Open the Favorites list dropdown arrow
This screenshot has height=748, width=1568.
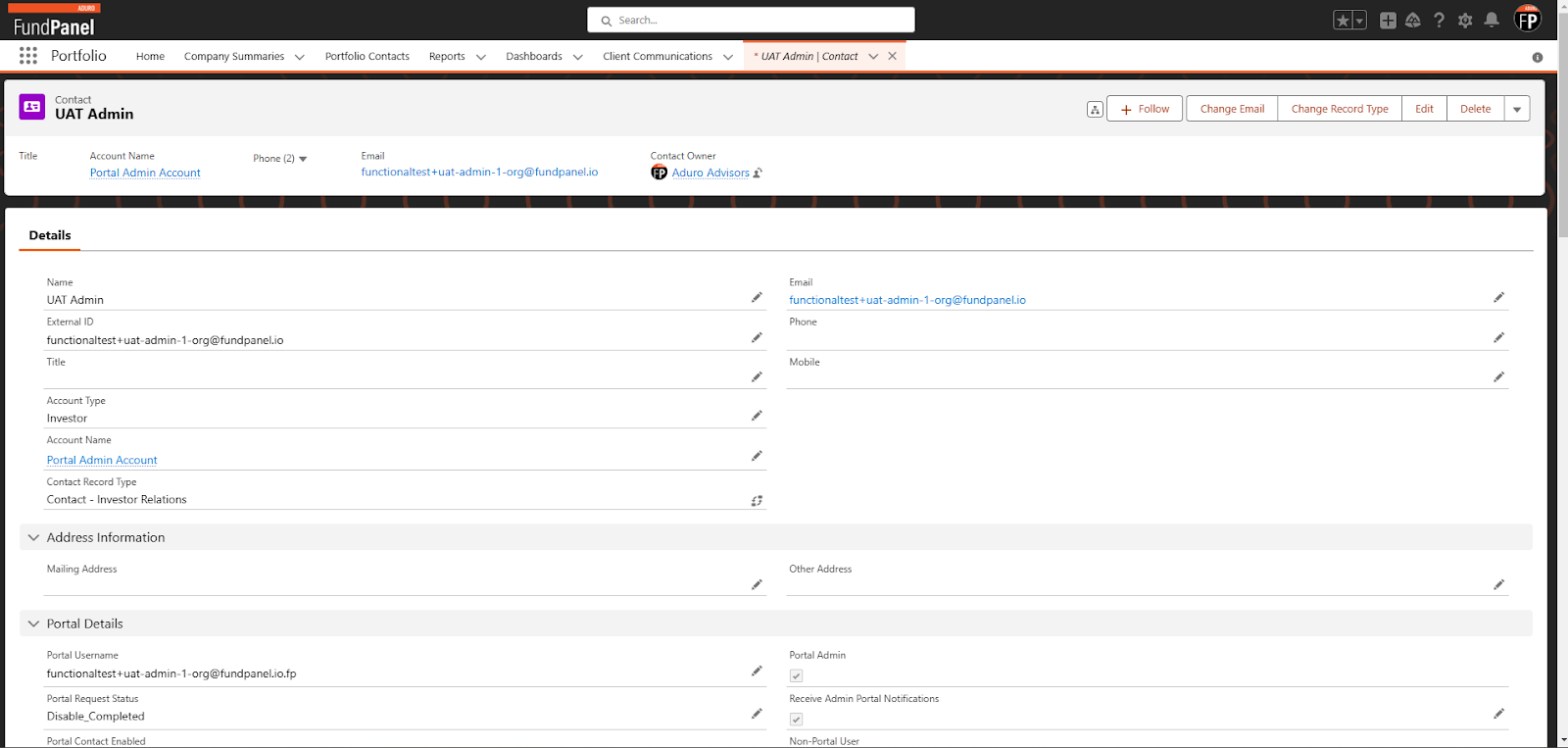pos(1359,21)
